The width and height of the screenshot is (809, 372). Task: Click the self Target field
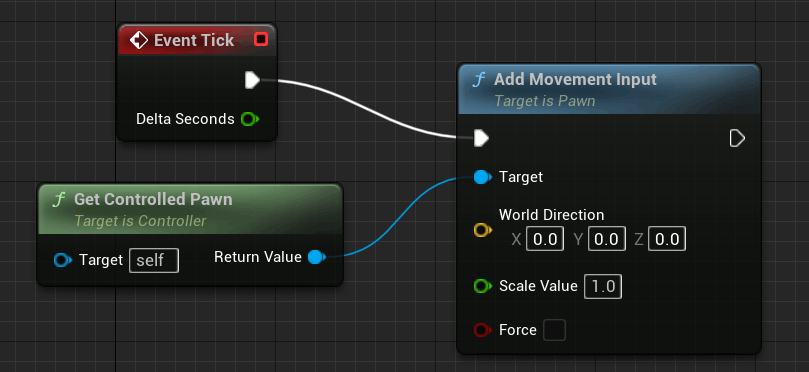pyautogui.click(x=154, y=261)
